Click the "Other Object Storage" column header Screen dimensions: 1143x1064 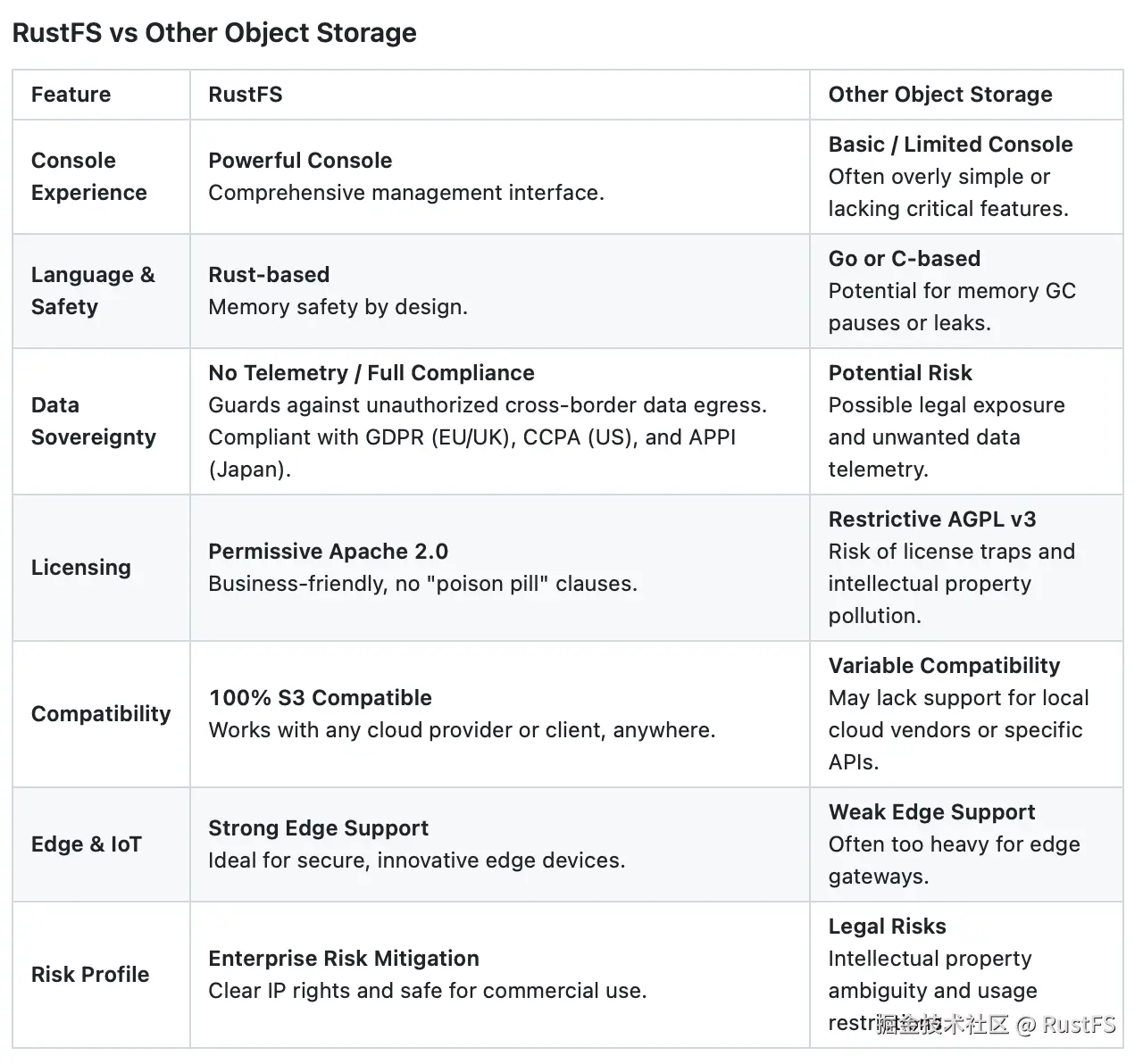[x=939, y=95]
